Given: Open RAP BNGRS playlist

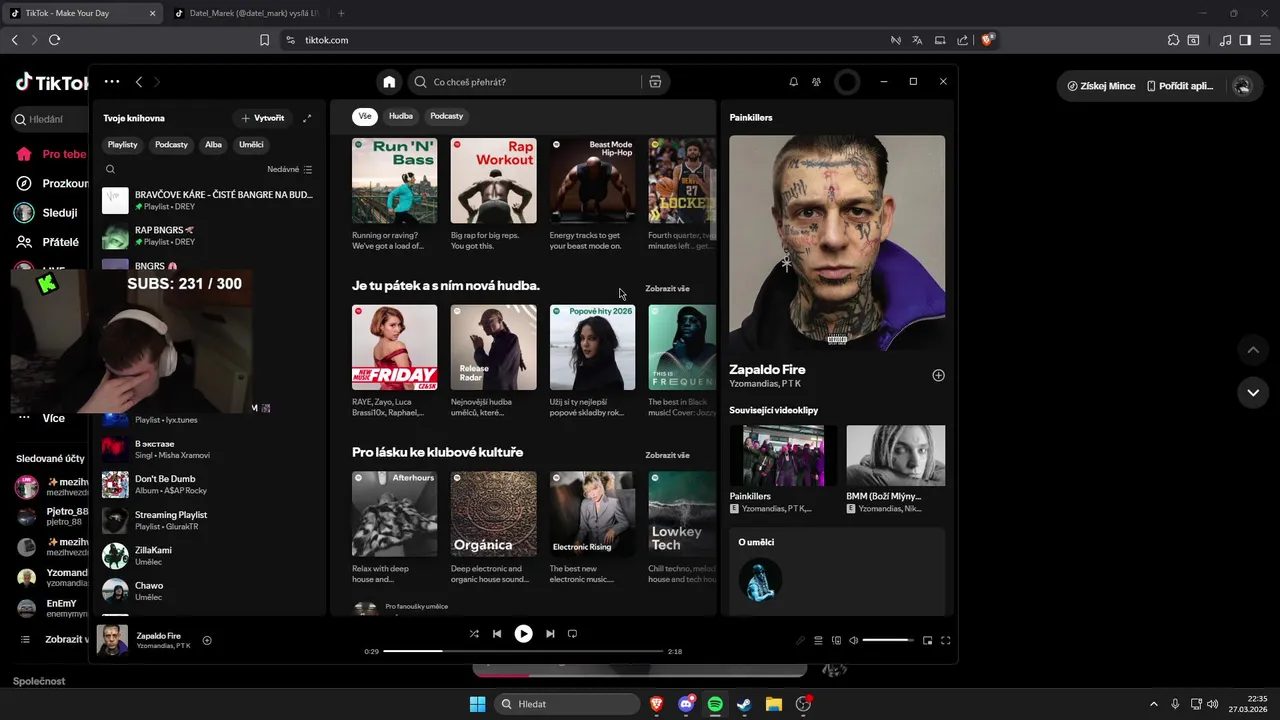Looking at the screenshot, I should pyautogui.click(x=208, y=236).
